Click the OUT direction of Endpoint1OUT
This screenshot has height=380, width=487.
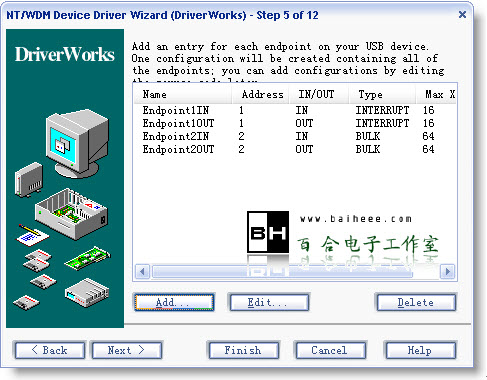coord(304,123)
